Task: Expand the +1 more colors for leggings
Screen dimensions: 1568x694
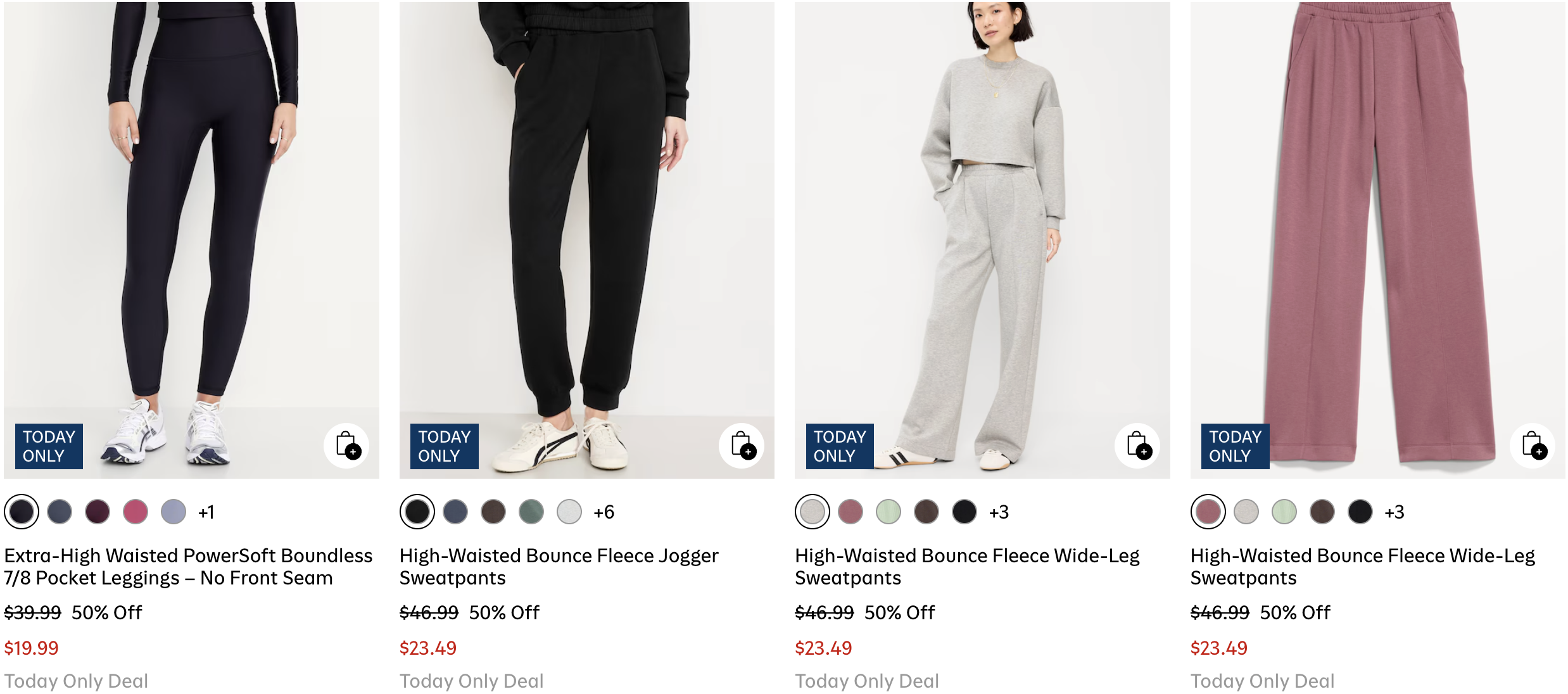Action: [x=206, y=512]
